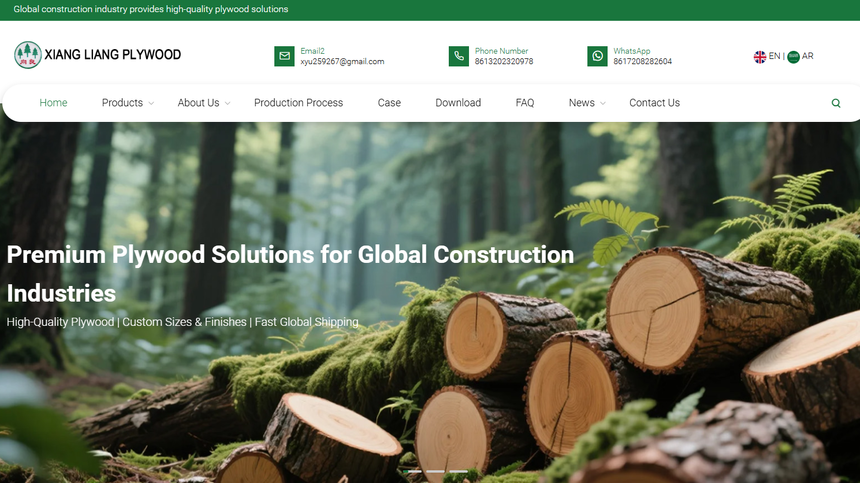860x483 pixels.
Task: Open the Products menu
Action: coord(122,103)
